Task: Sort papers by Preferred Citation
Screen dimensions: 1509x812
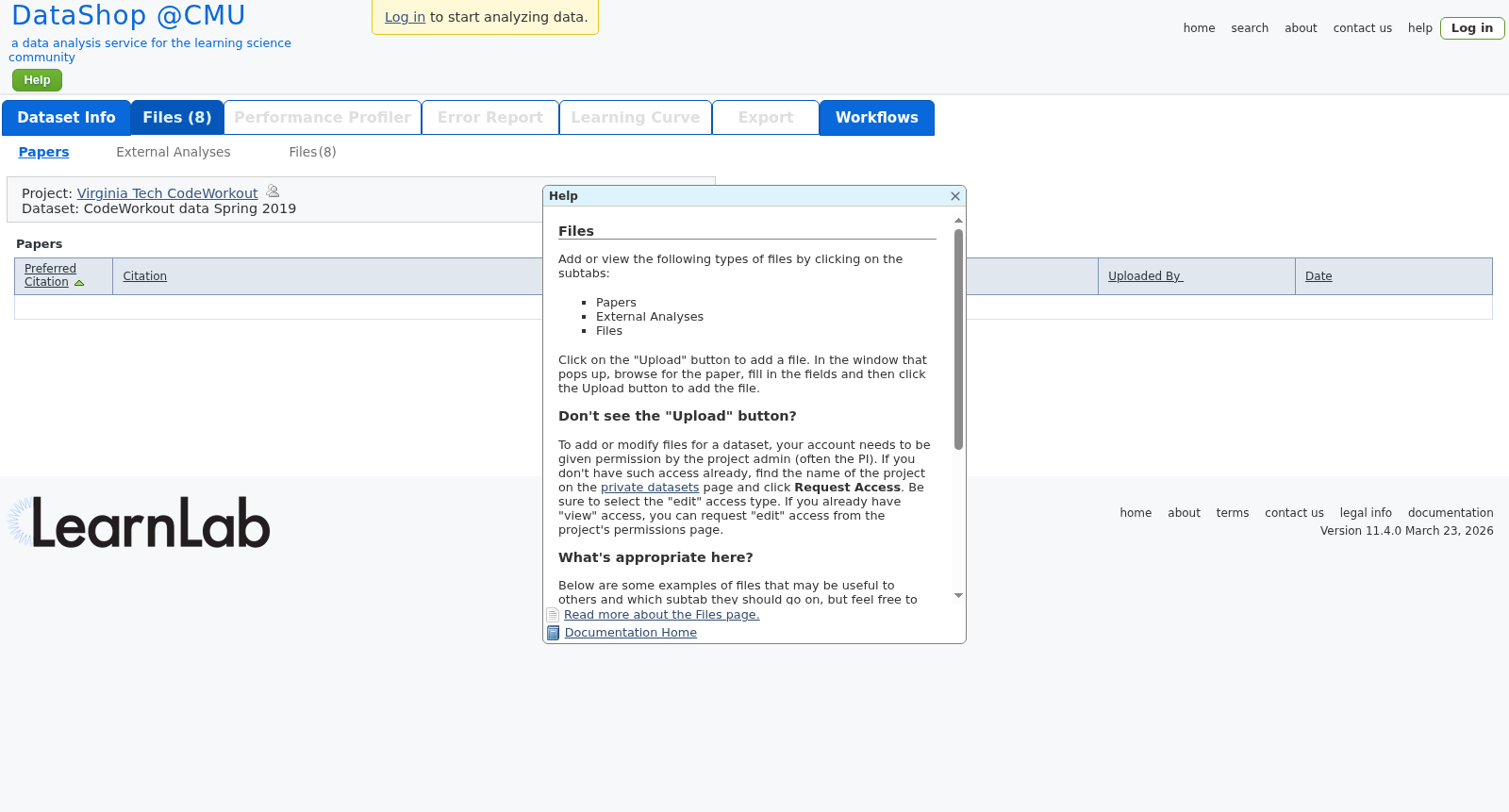Action: [x=50, y=275]
